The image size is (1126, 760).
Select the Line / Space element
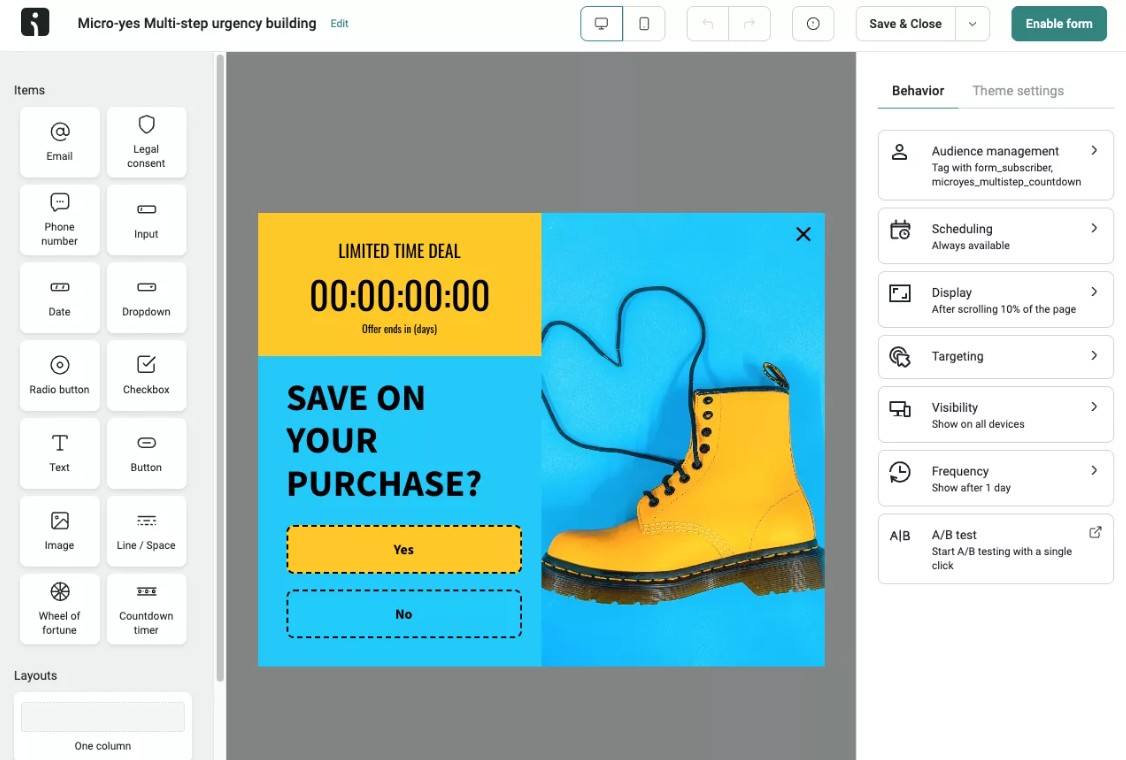pos(146,531)
